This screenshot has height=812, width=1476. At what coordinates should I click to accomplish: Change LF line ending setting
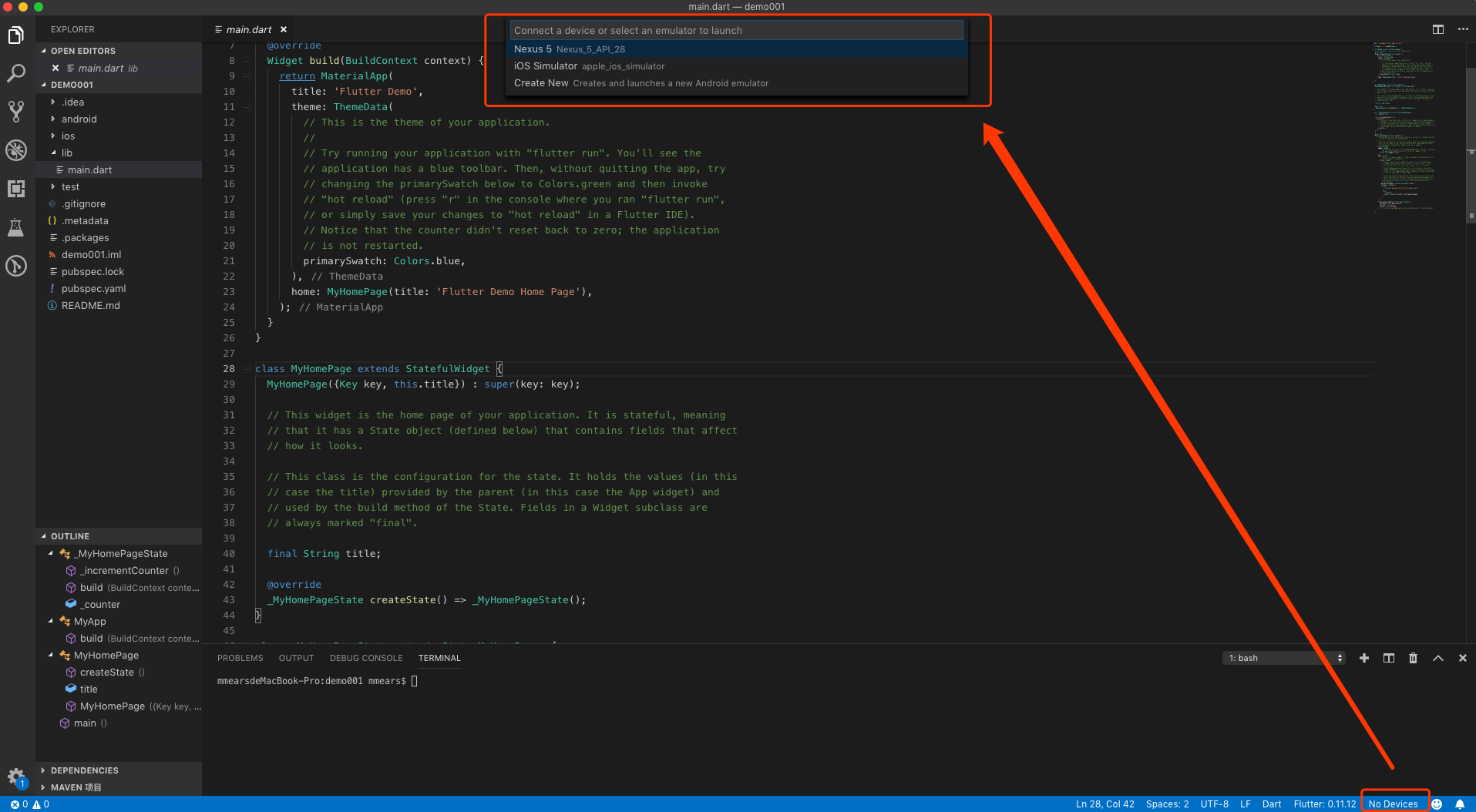click(x=1246, y=804)
